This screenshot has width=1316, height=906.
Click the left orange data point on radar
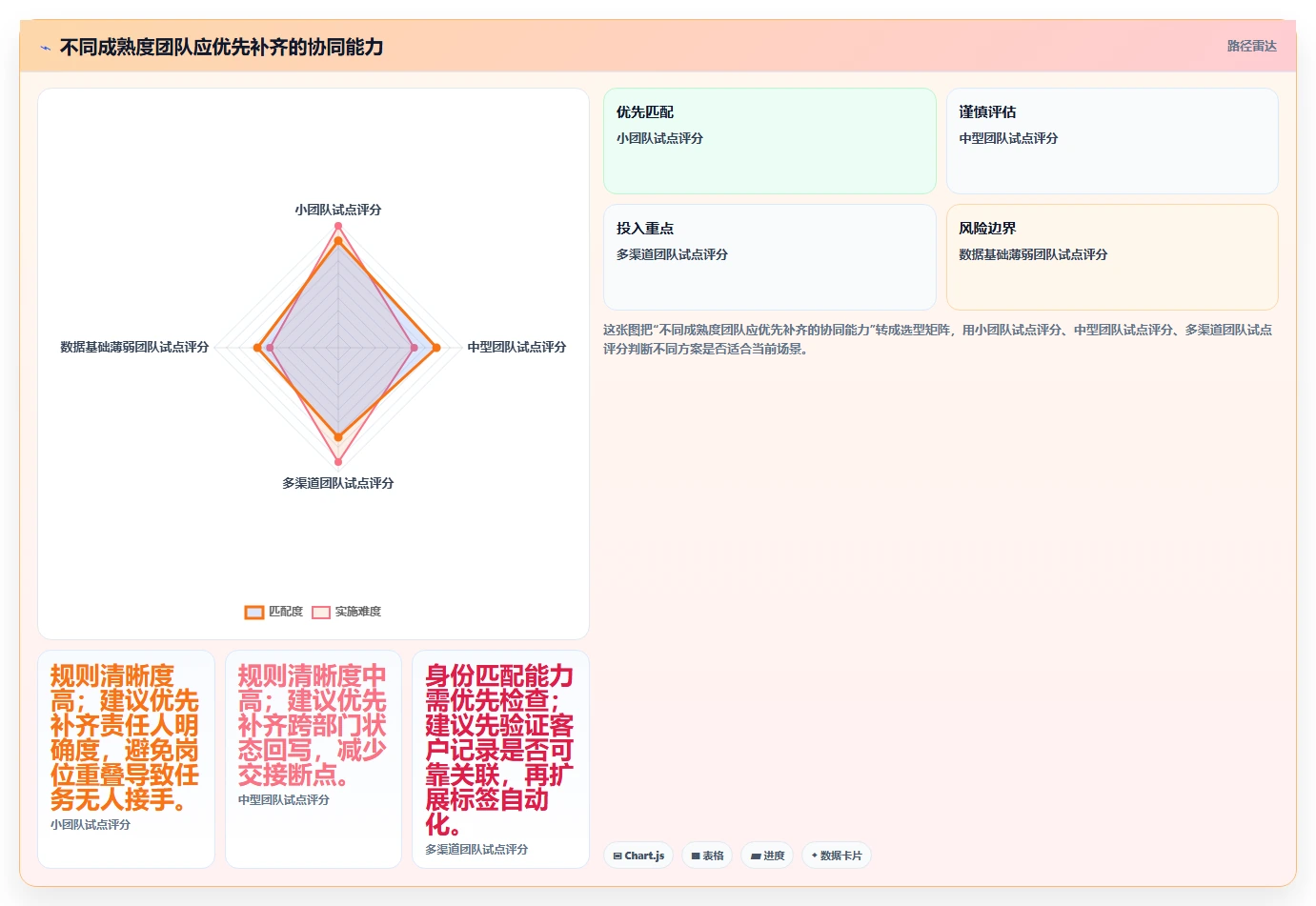pyautogui.click(x=257, y=348)
